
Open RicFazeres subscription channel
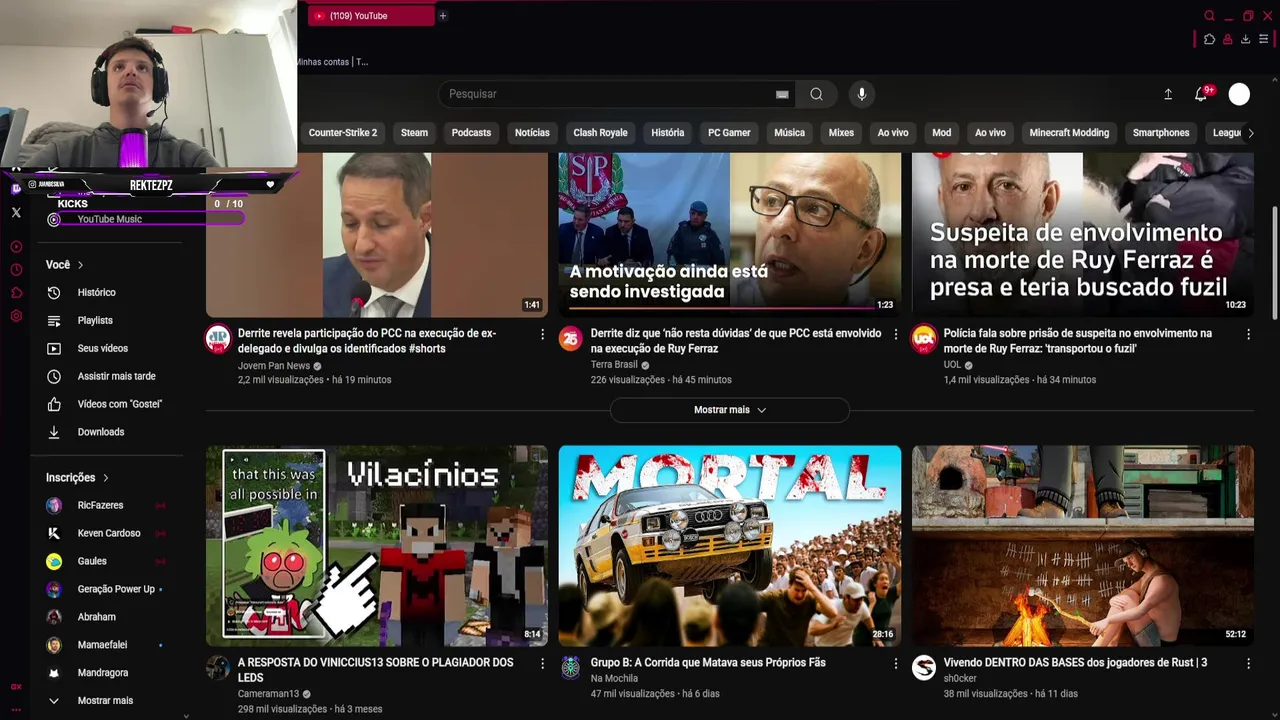(x=100, y=506)
